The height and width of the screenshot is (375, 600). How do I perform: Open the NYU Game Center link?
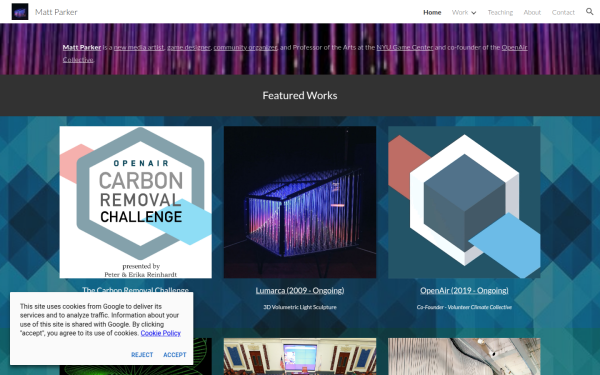pyautogui.click(x=405, y=47)
